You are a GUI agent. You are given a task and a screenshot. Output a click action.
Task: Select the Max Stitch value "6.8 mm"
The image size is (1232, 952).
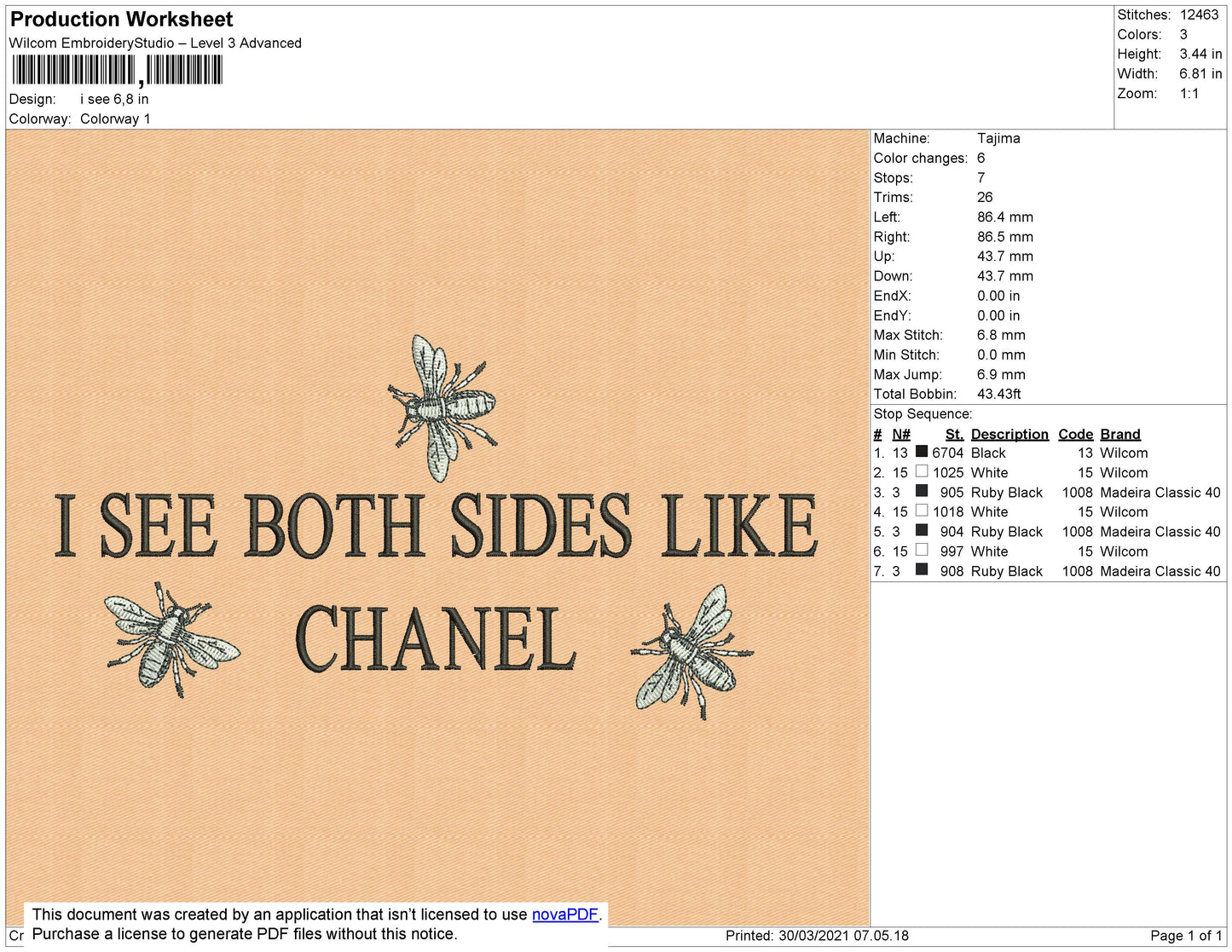[x=1001, y=335]
